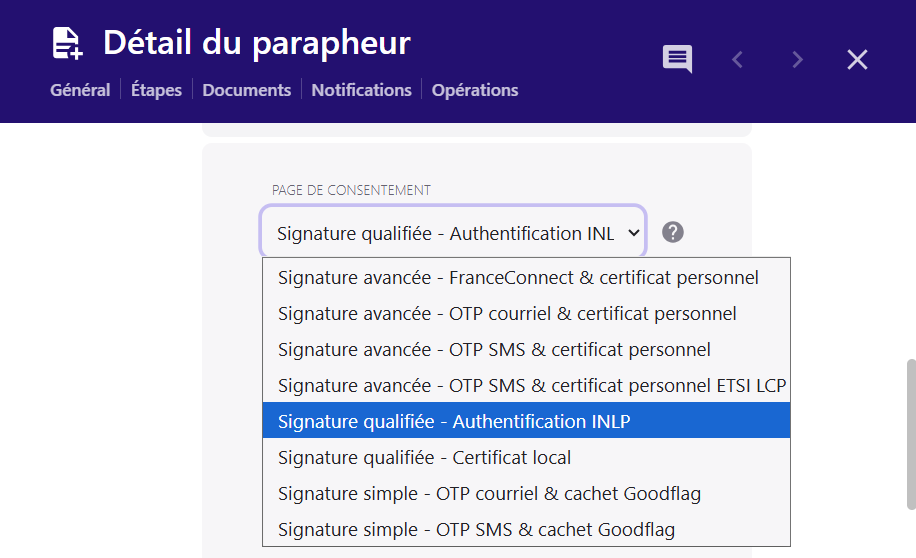This screenshot has width=916, height=558.
Task: Choose Signature avancée OTP courriel option
Action: point(507,313)
